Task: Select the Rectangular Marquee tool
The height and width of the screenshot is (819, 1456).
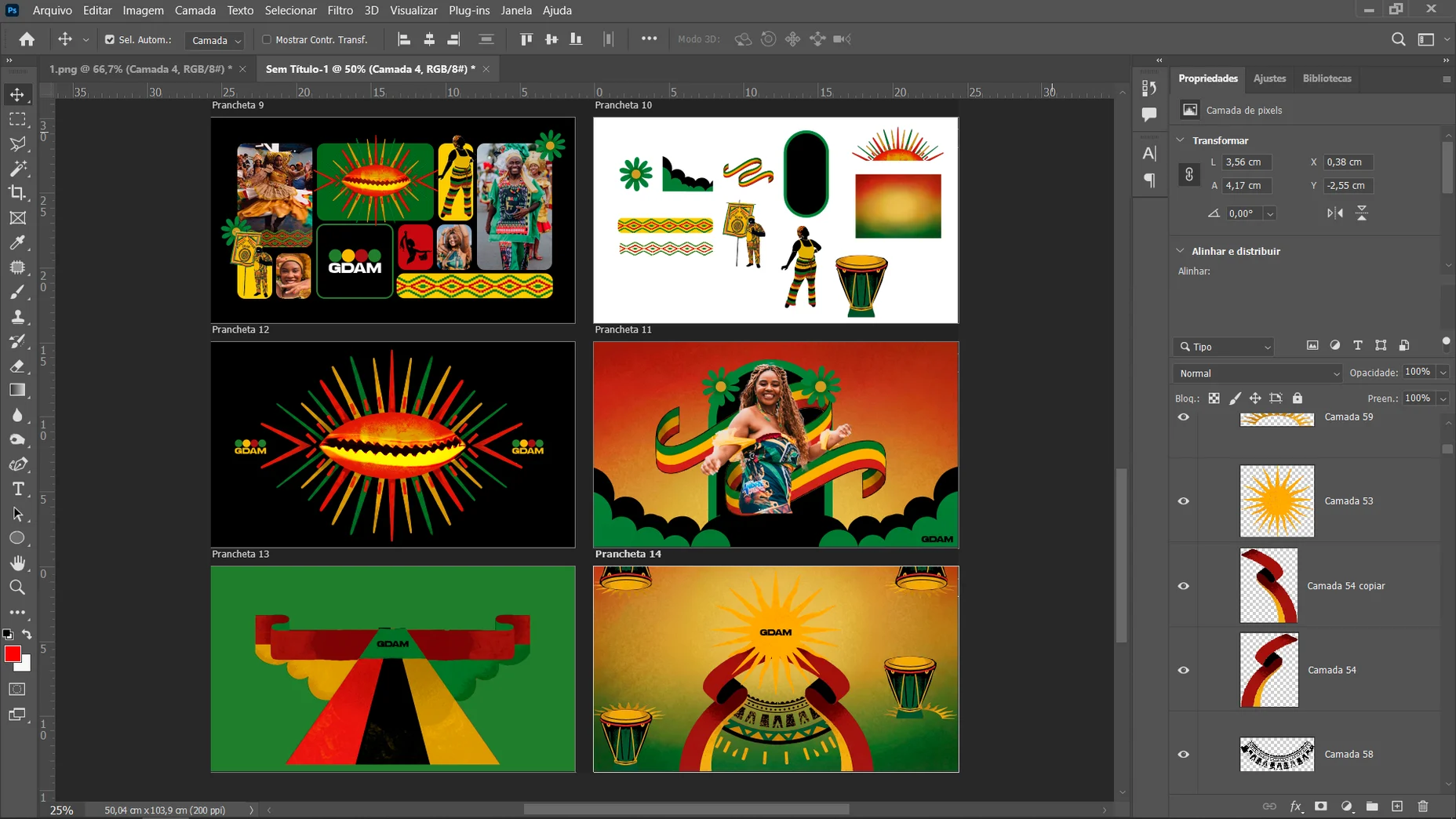Action: click(17, 119)
